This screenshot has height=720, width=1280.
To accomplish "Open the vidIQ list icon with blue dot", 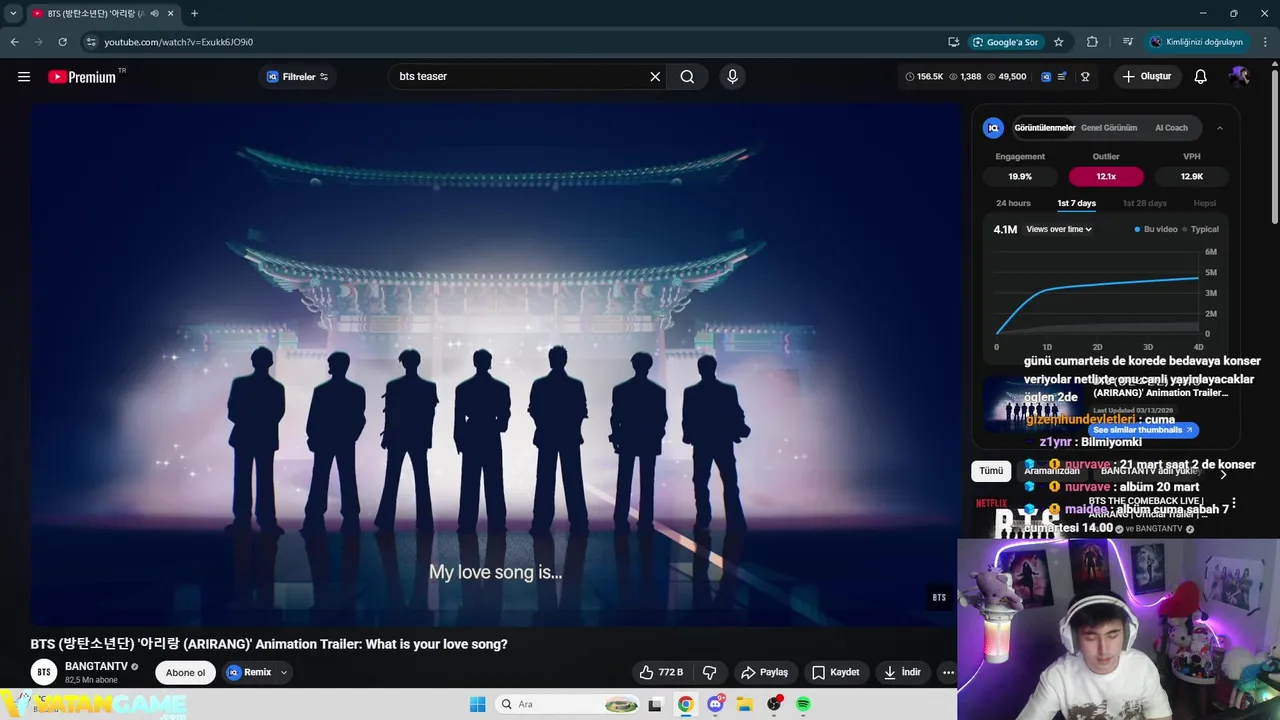I will click(x=1063, y=77).
